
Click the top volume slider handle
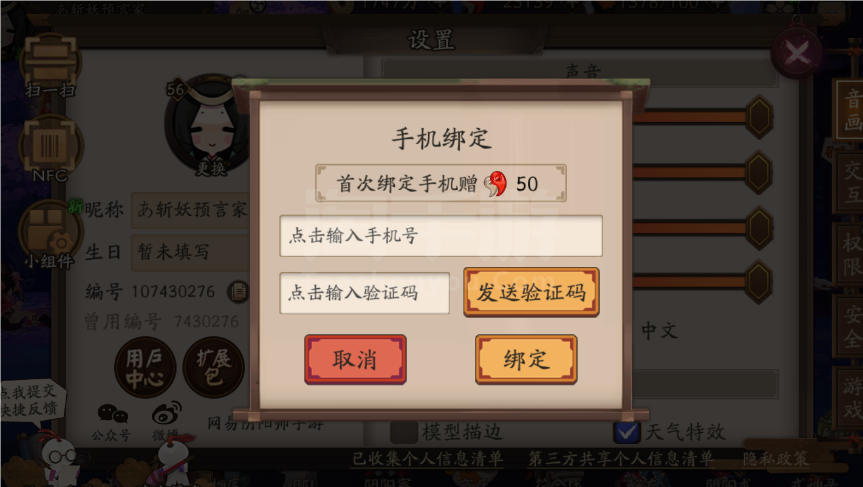pos(759,117)
